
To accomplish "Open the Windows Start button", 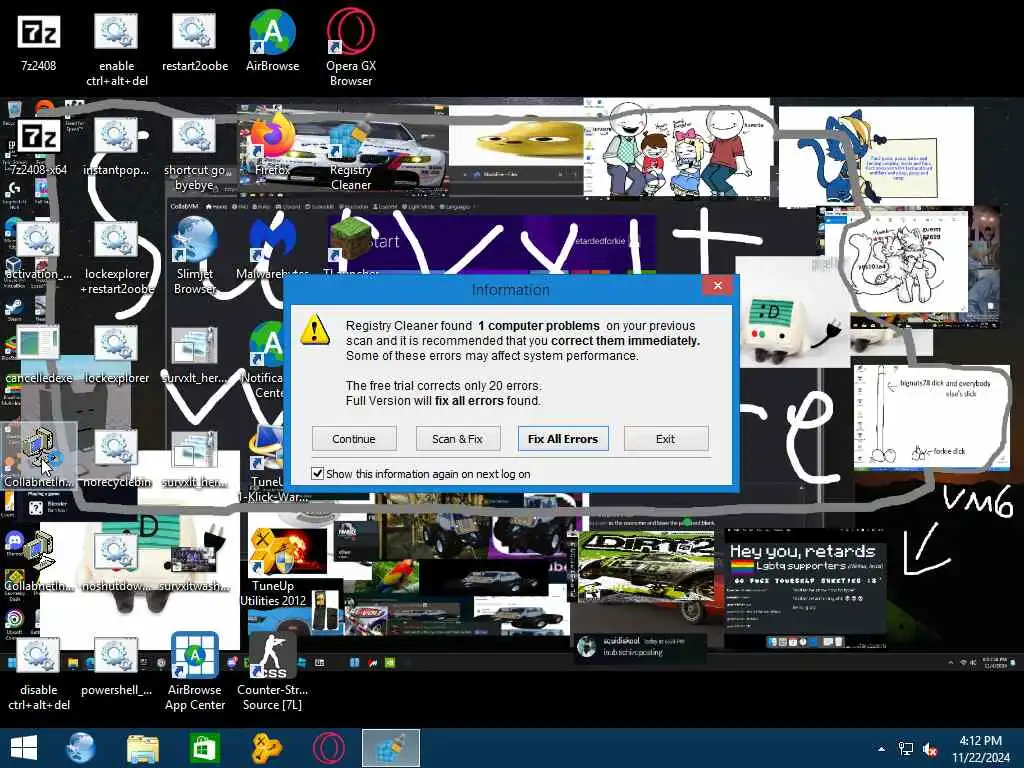I will click(24, 748).
